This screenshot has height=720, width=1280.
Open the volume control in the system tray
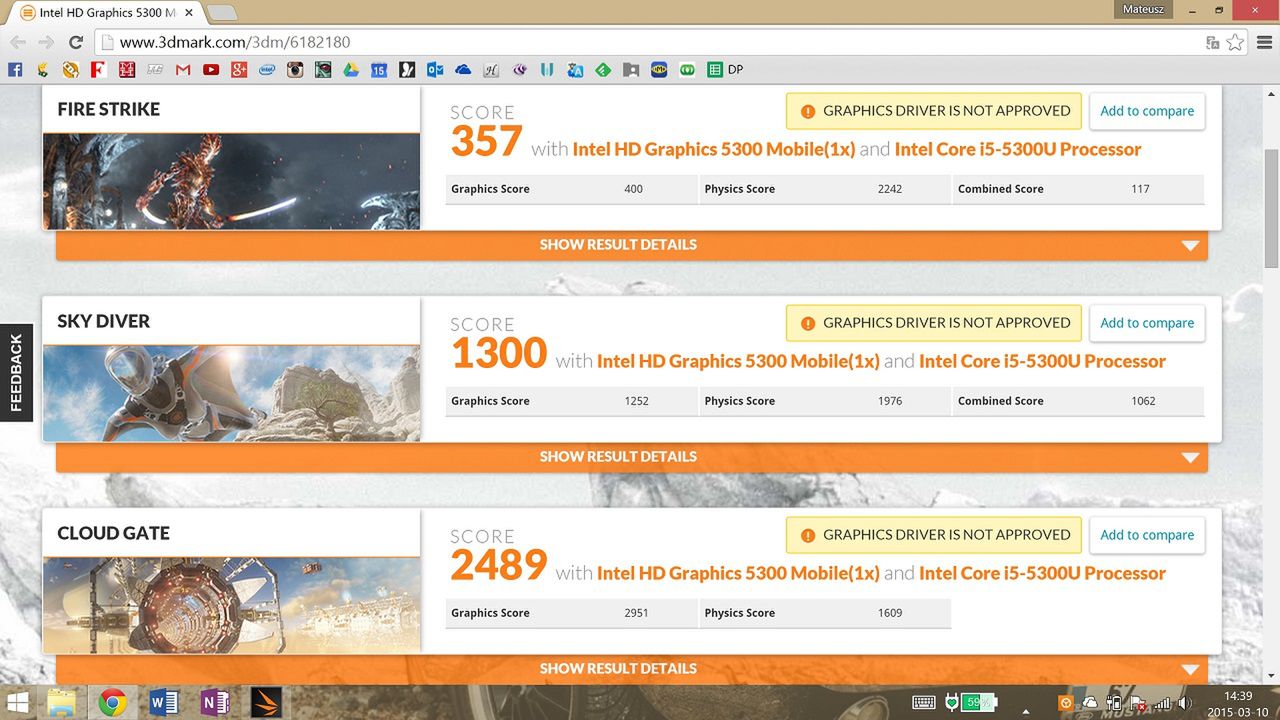click(x=1184, y=704)
